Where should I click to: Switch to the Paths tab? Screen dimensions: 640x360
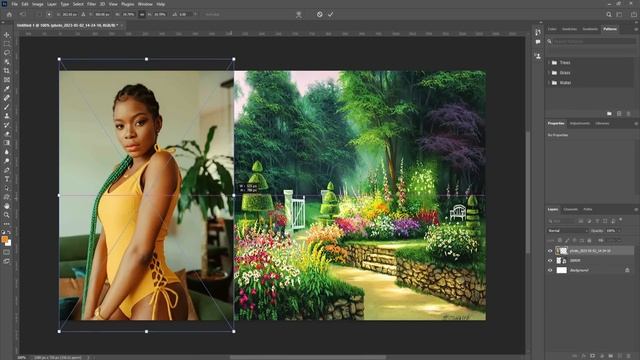588,209
